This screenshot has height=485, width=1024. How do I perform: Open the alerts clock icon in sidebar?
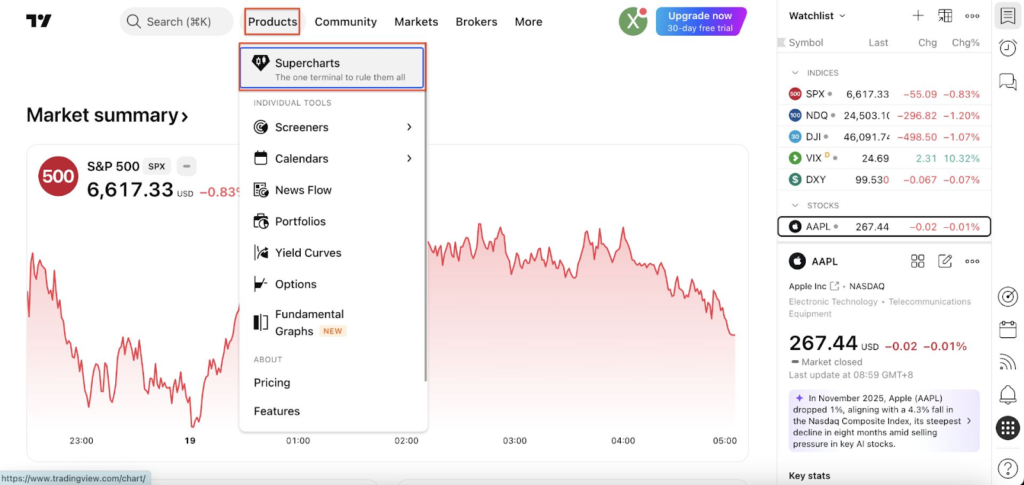tap(1008, 48)
